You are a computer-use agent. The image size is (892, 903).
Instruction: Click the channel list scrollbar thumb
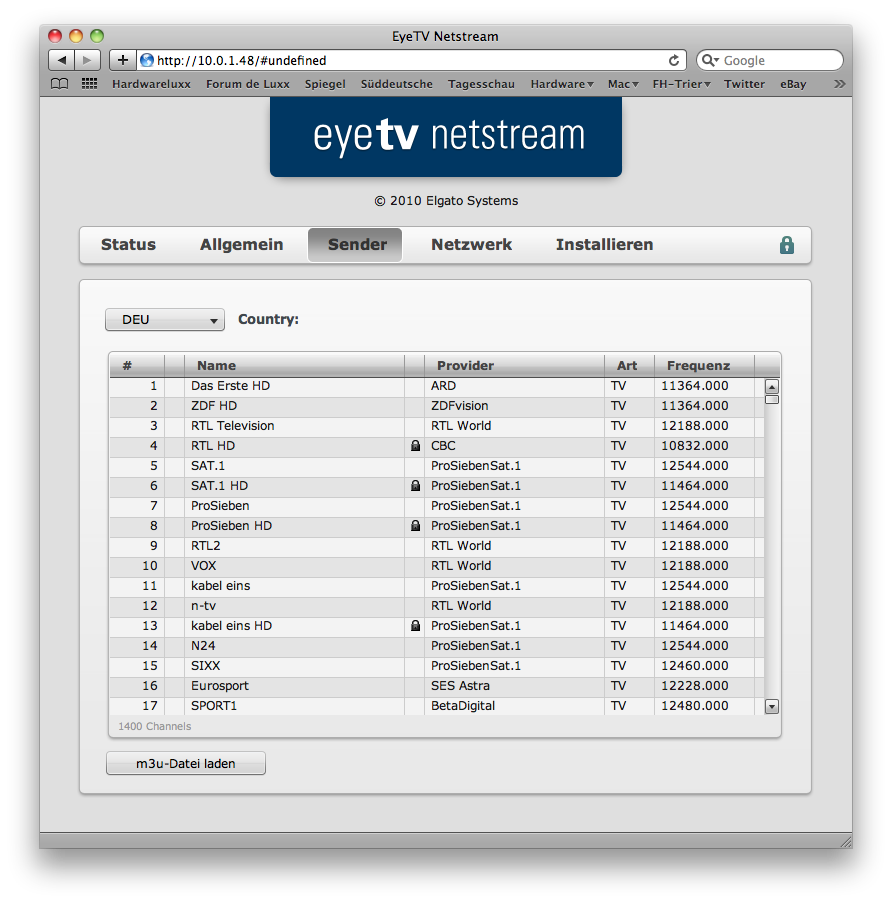pyautogui.click(x=772, y=399)
